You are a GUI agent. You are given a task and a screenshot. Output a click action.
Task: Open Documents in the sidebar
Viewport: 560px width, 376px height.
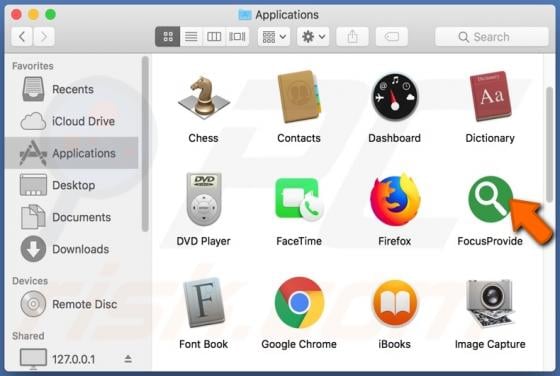click(71, 217)
